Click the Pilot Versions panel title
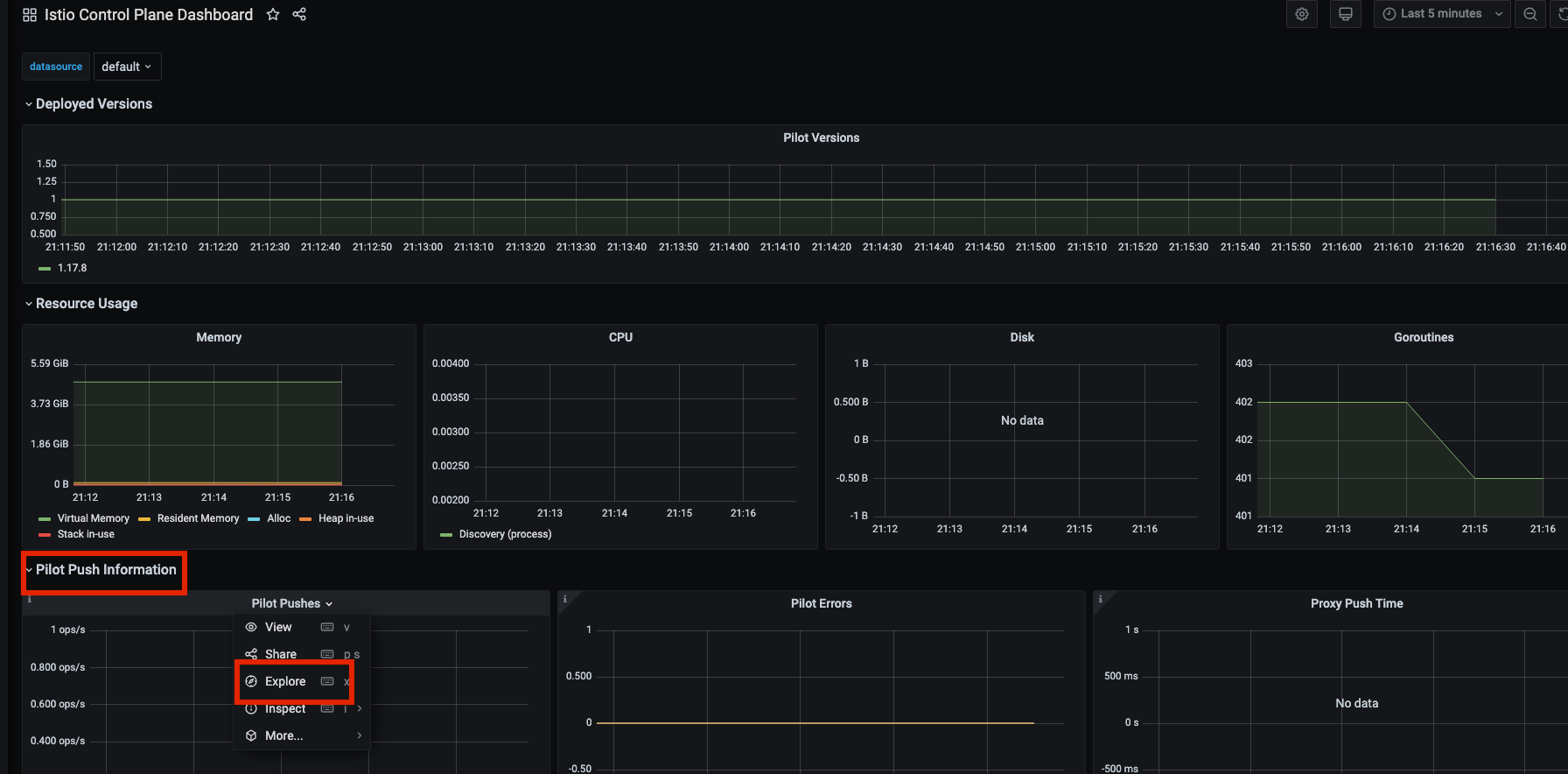The image size is (1568, 774). tap(821, 137)
